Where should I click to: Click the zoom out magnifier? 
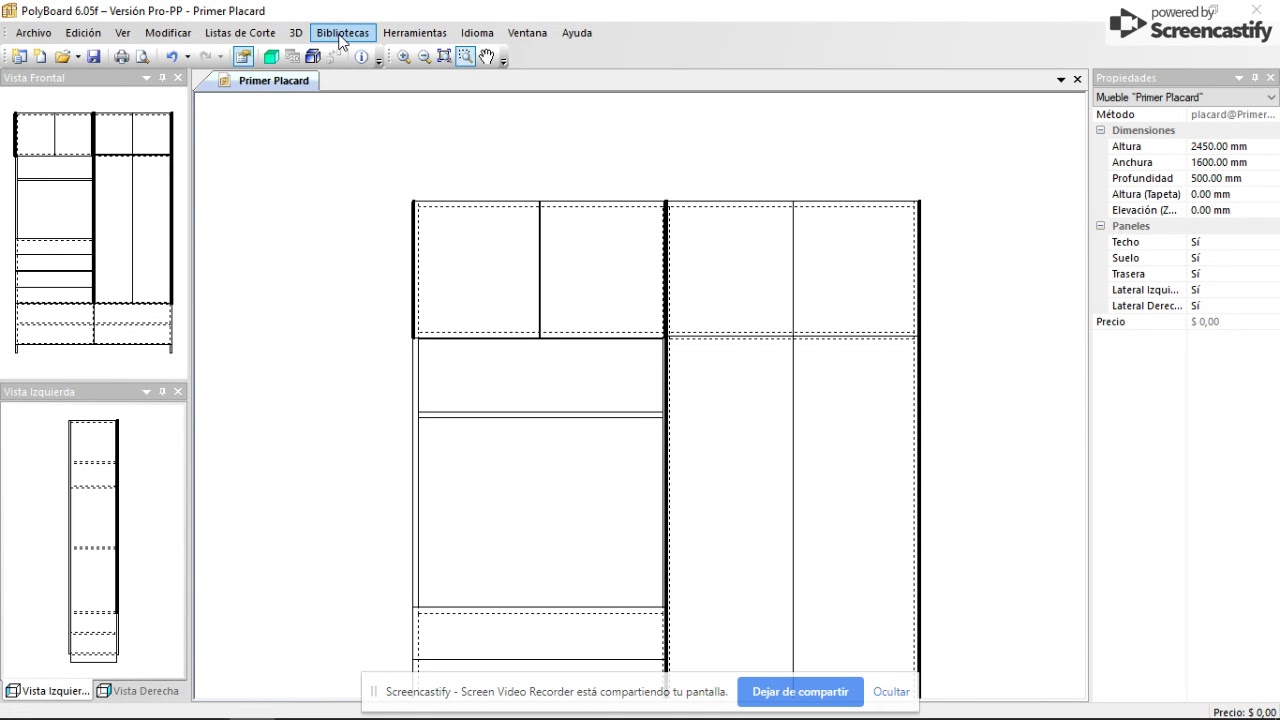click(425, 57)
